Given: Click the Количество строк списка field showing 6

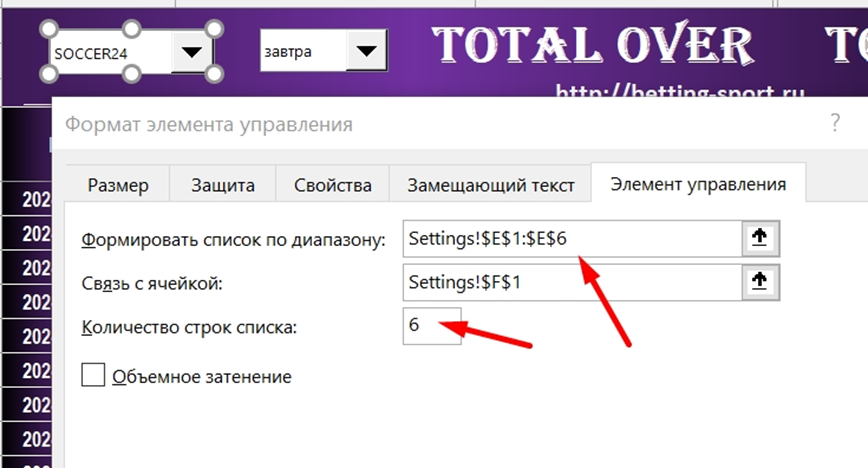Looking at the screenshot, I should click(x=431, y=326).
